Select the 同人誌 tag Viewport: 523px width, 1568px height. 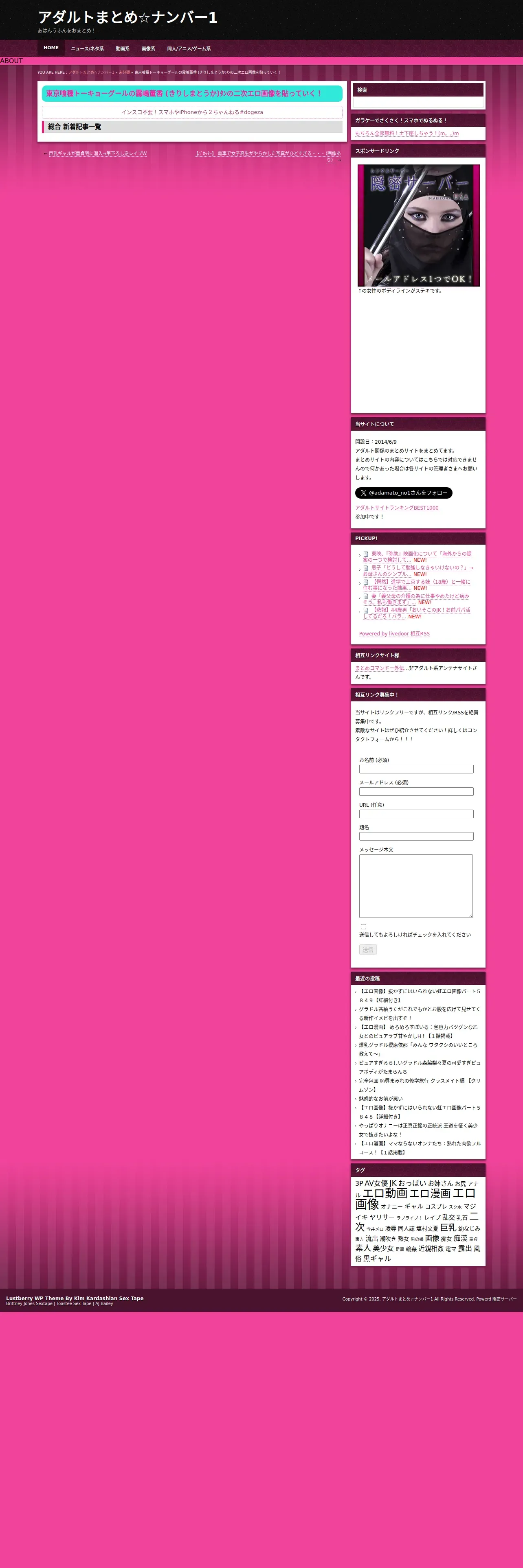point(406,1229)
